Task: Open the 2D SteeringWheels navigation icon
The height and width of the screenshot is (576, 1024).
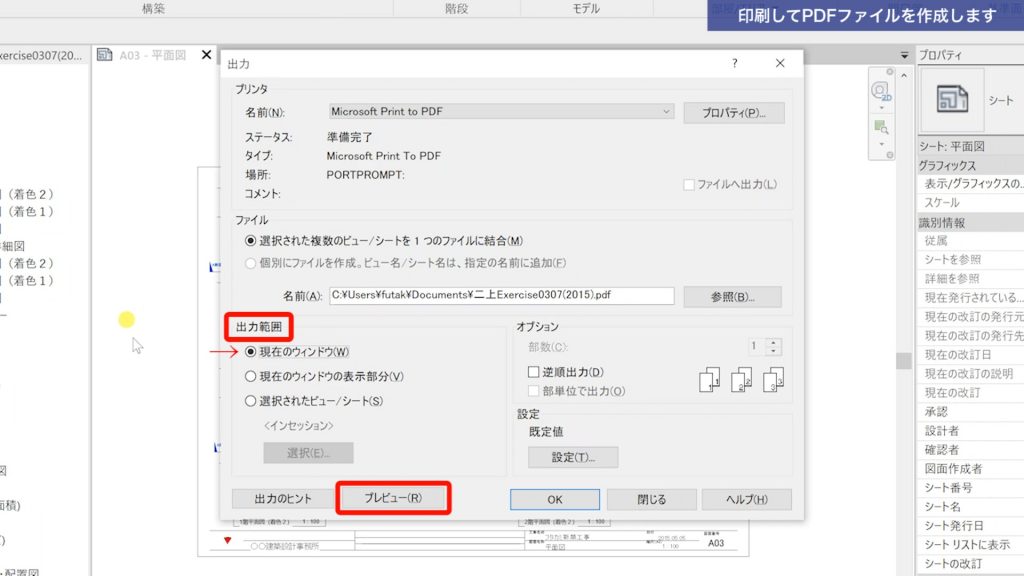Action: pyautogui.click(x=880, y=90)
